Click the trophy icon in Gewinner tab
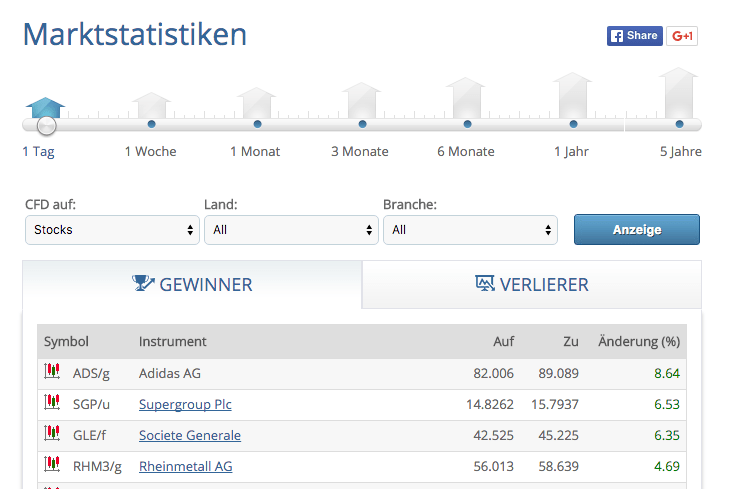The width and height of the screenshot is (752, 489). [143, 283]
